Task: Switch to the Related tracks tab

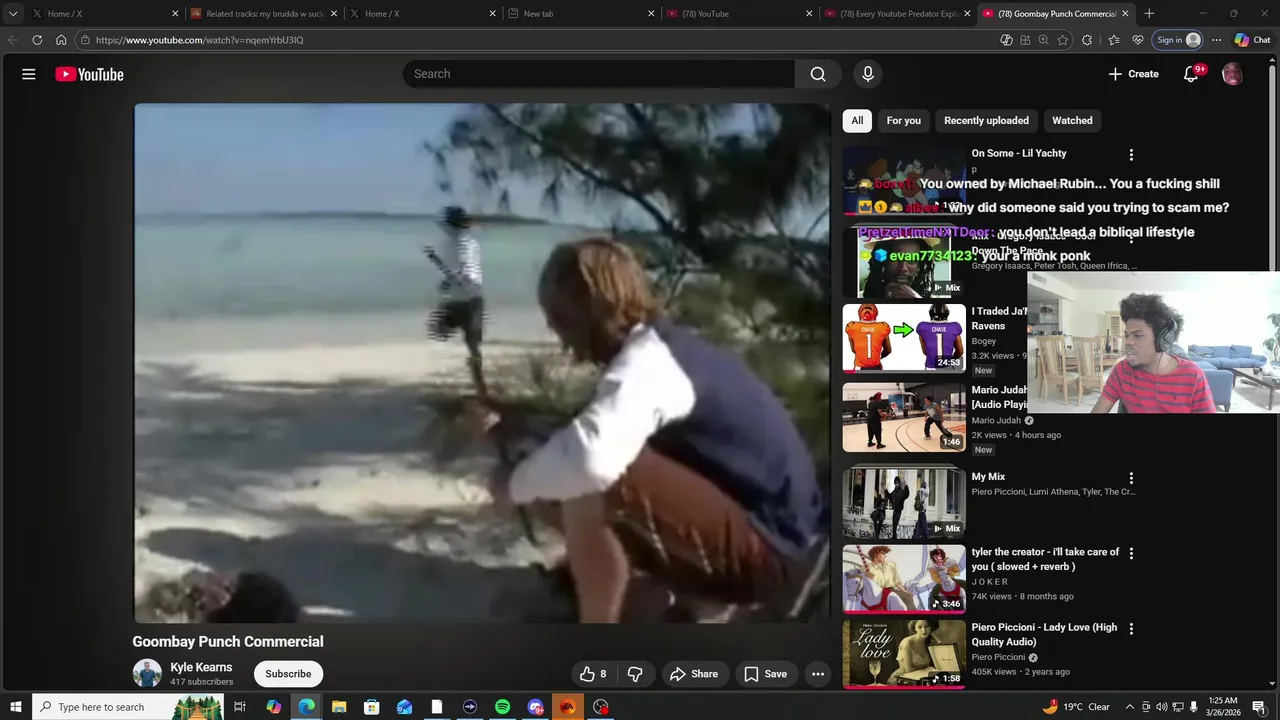Action: click(x=264, y=14)
